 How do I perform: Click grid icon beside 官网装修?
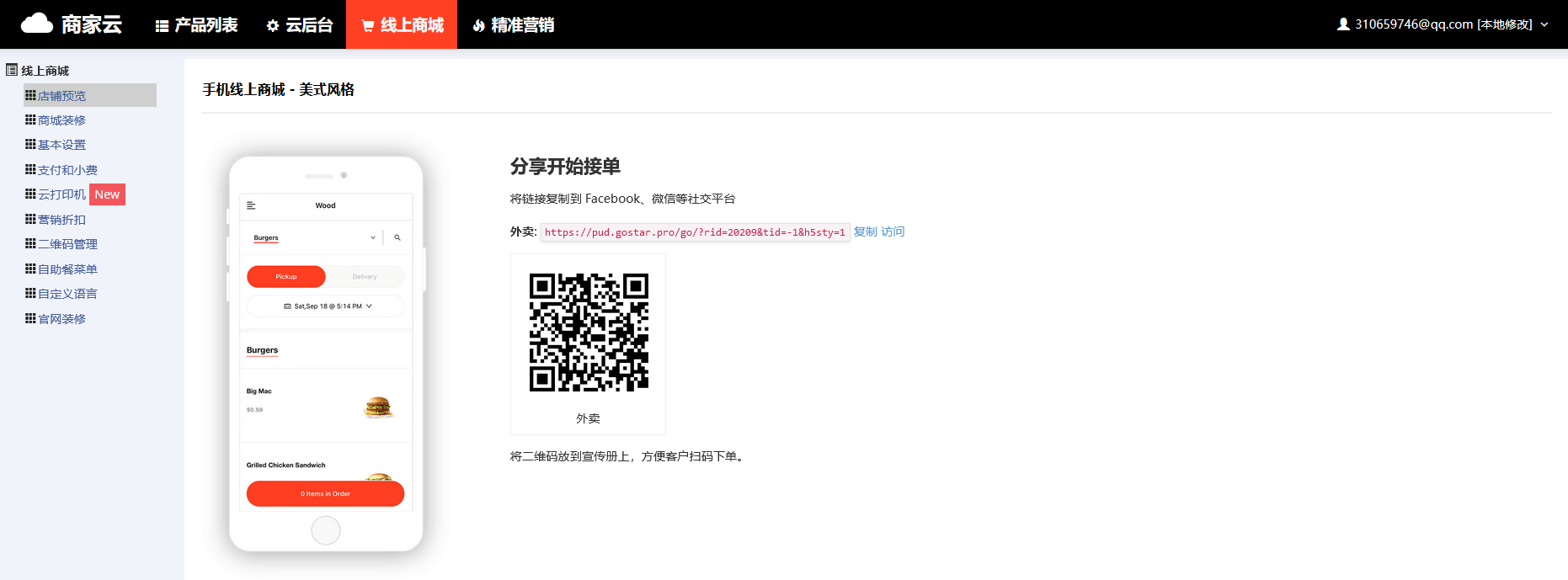[x=30, y=318]
